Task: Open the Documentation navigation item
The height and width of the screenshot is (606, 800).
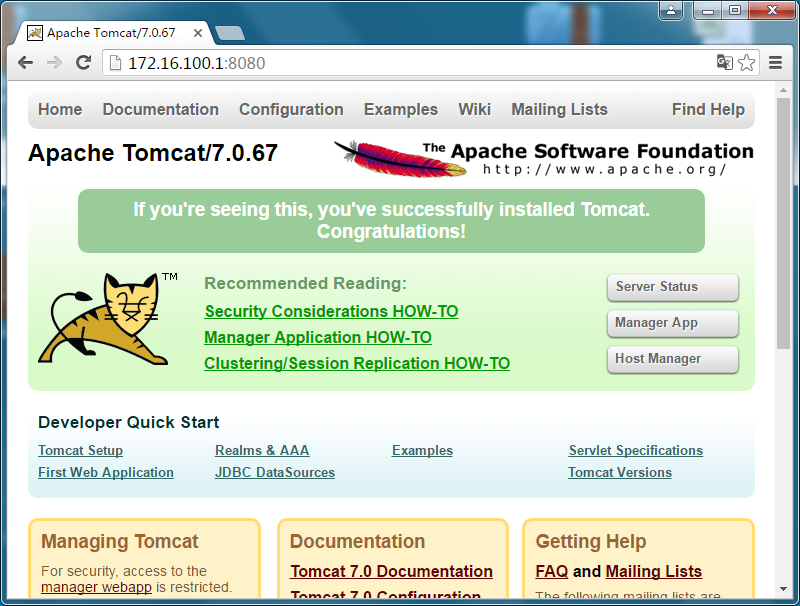Action: click(161, 109)
